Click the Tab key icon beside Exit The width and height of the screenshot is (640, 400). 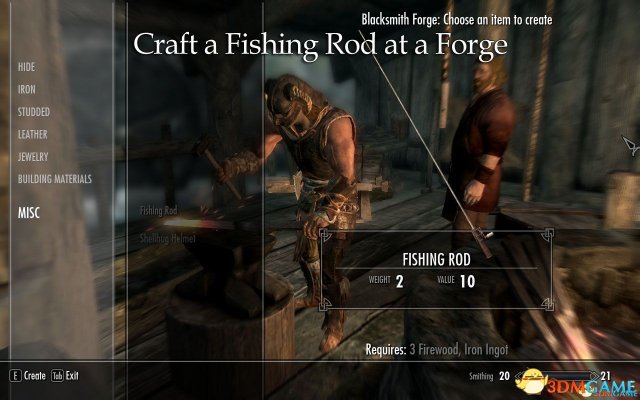pos(57,376)
